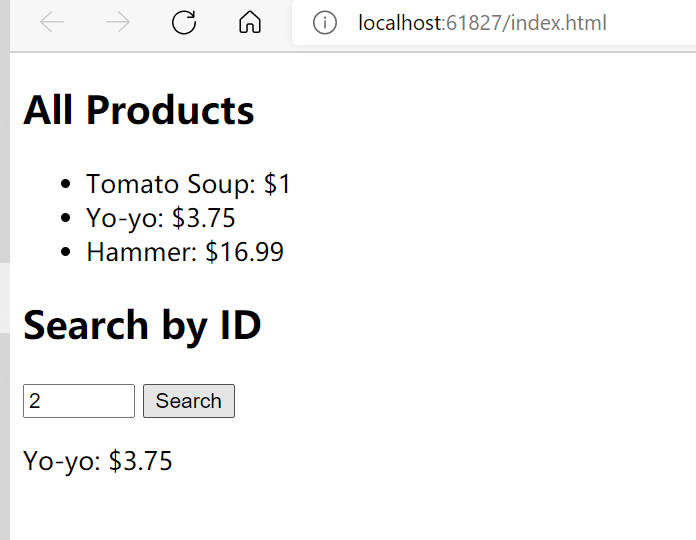Reload the page with the Refresh icon
The width and height of the screenshot is (696, 540).
pos(184,23)
